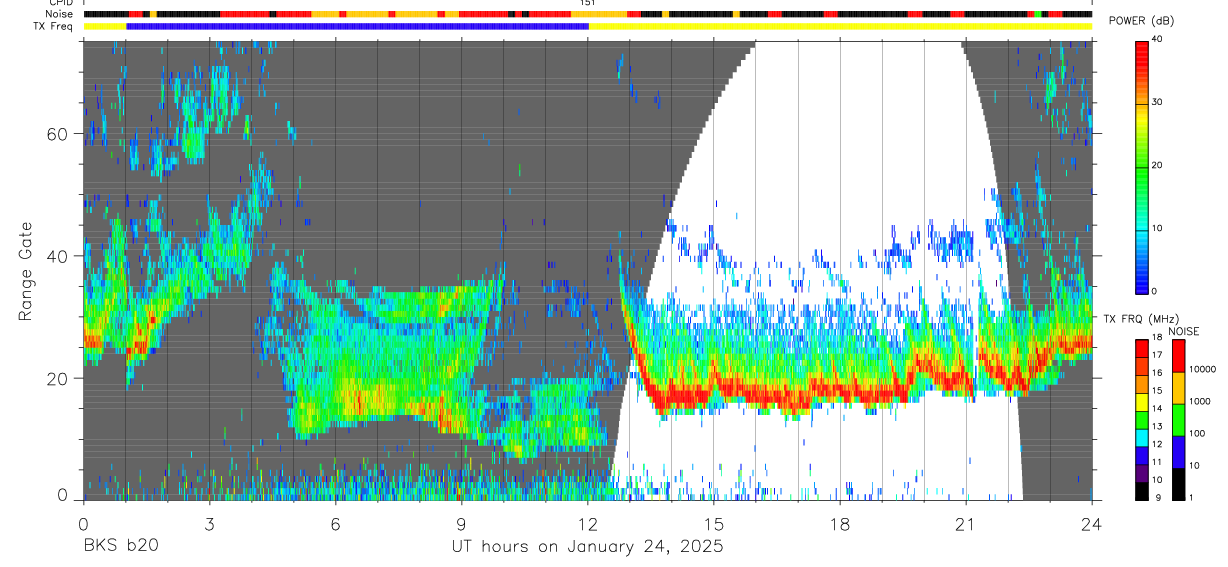This screenshot has width=1228, height=567.
Task: Click the 12 tick on UT hours axis
Action: (x=587, y=523)
